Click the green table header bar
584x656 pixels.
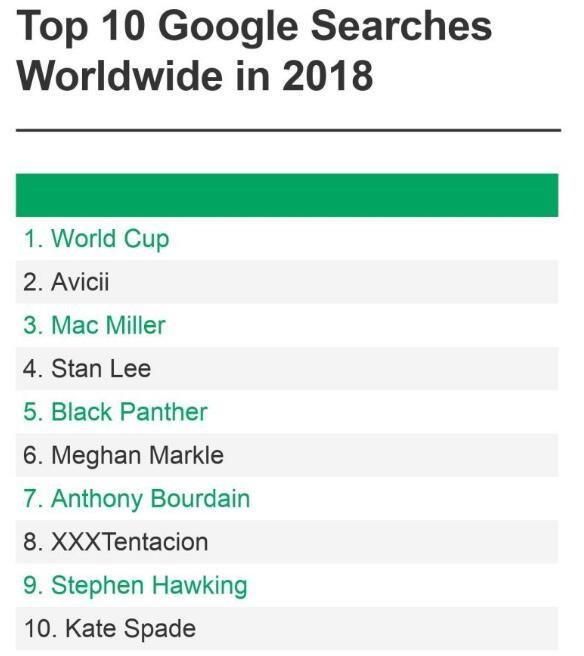[287, 195]
